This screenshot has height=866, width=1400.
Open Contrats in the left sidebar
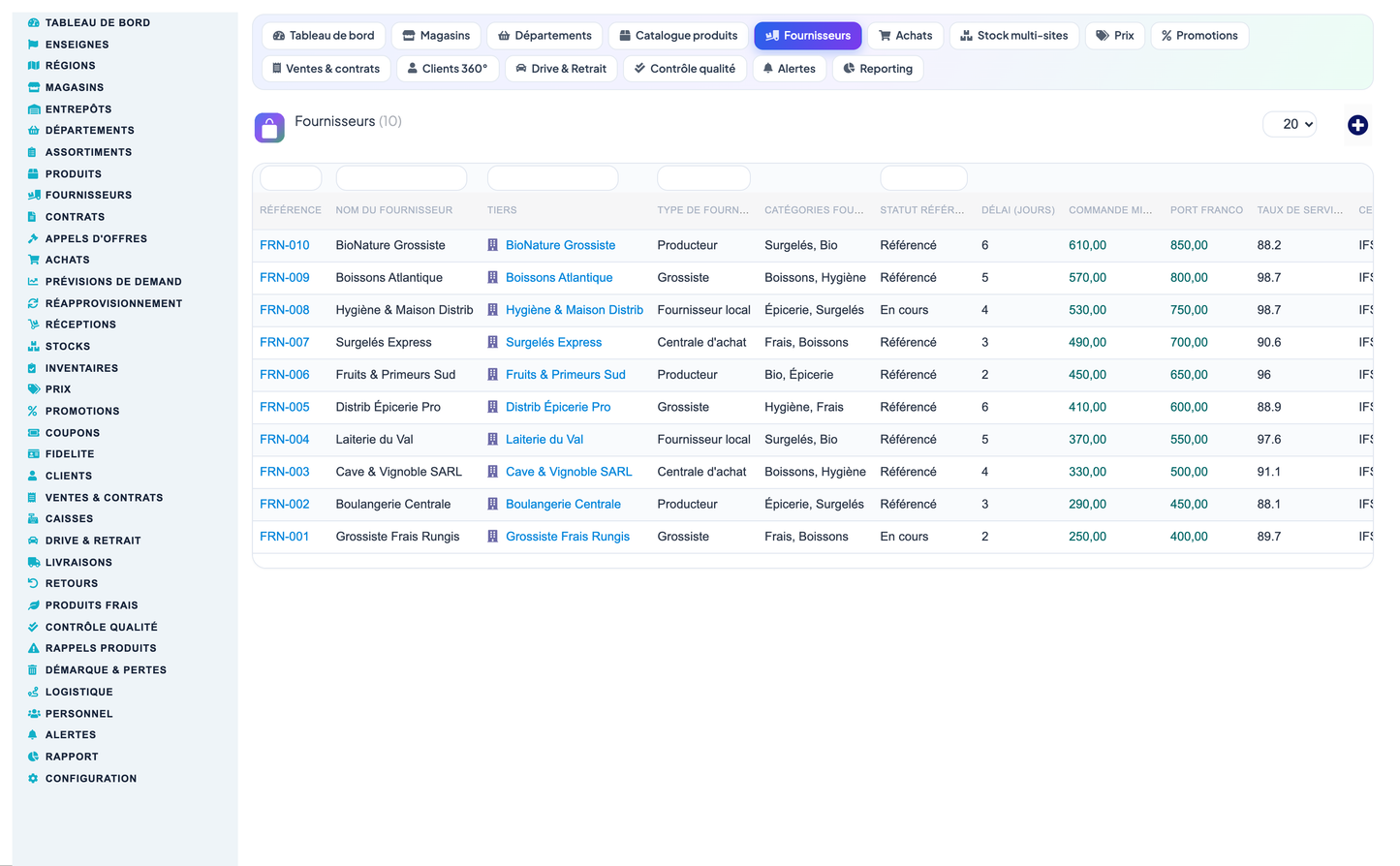click(75, 217)
